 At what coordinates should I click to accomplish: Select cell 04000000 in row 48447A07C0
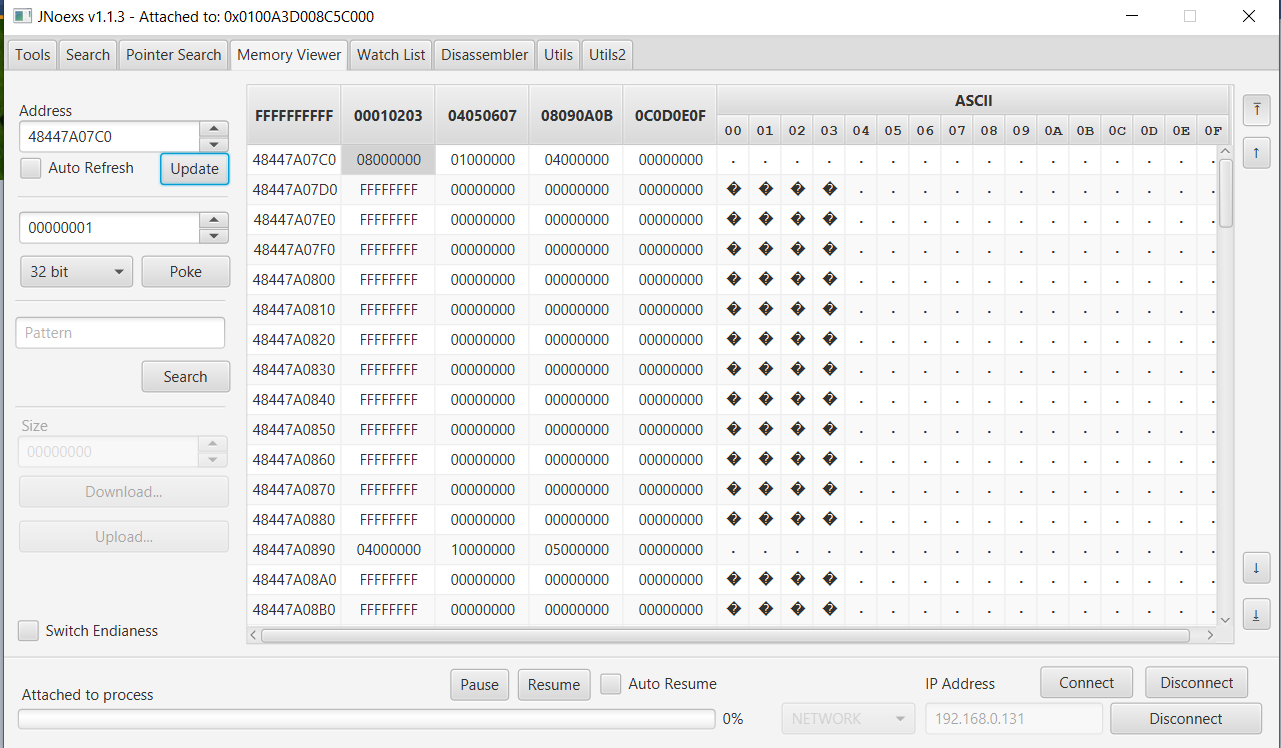pyautogui.click(x=576, y=160)
